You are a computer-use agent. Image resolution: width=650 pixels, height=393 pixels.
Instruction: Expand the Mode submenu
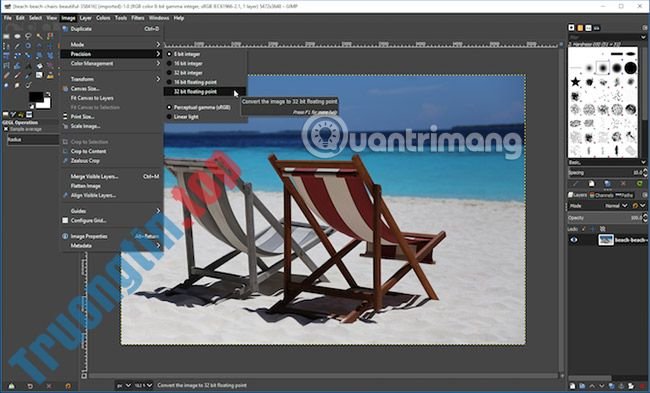point(112,44)
